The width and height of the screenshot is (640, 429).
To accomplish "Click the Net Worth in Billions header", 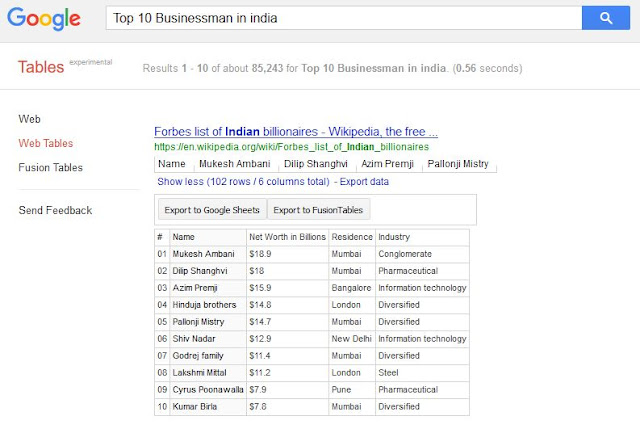I will tap(288, 237).
